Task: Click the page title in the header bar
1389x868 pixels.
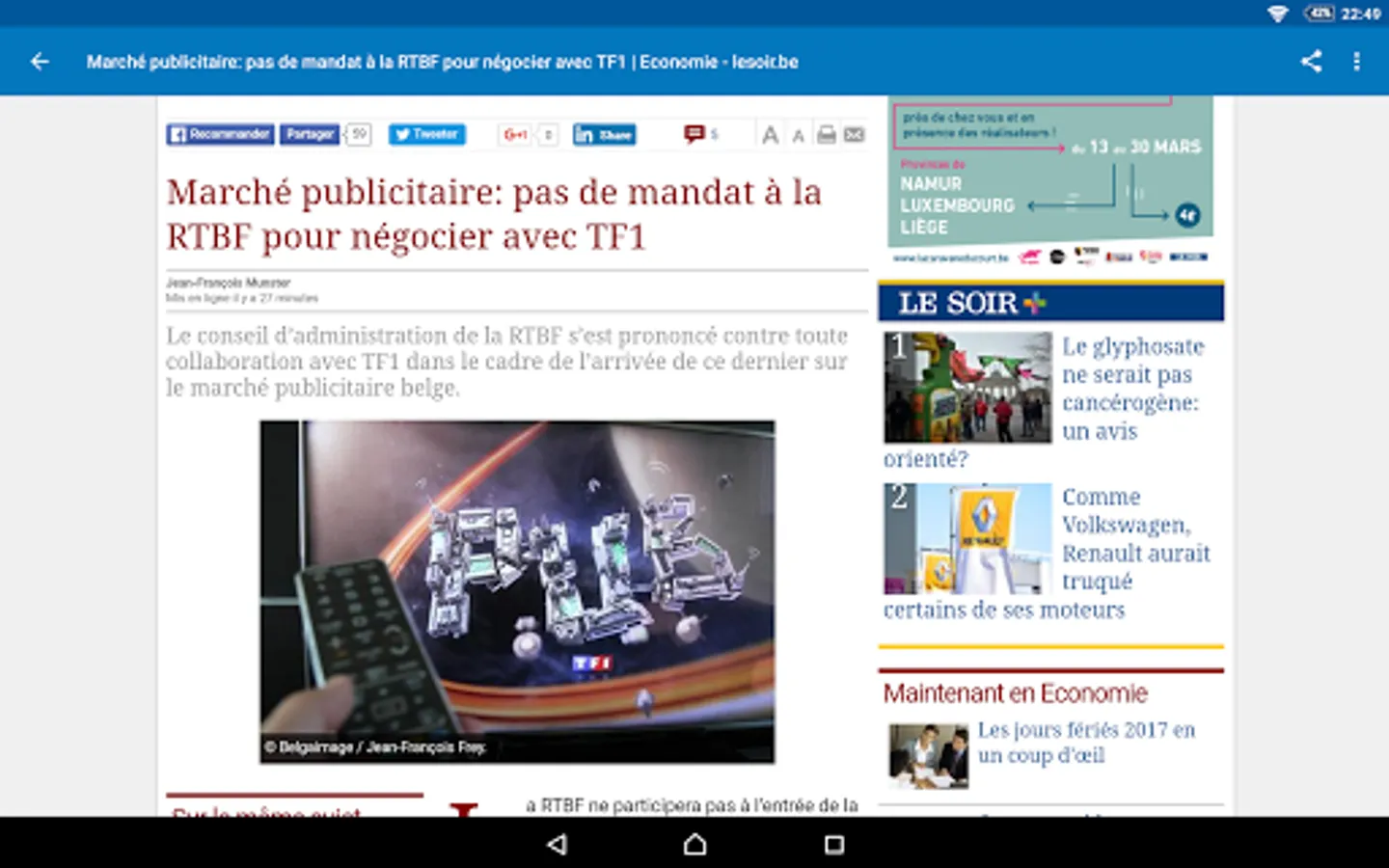Action: pyautogui.click(x=442, y=62)
